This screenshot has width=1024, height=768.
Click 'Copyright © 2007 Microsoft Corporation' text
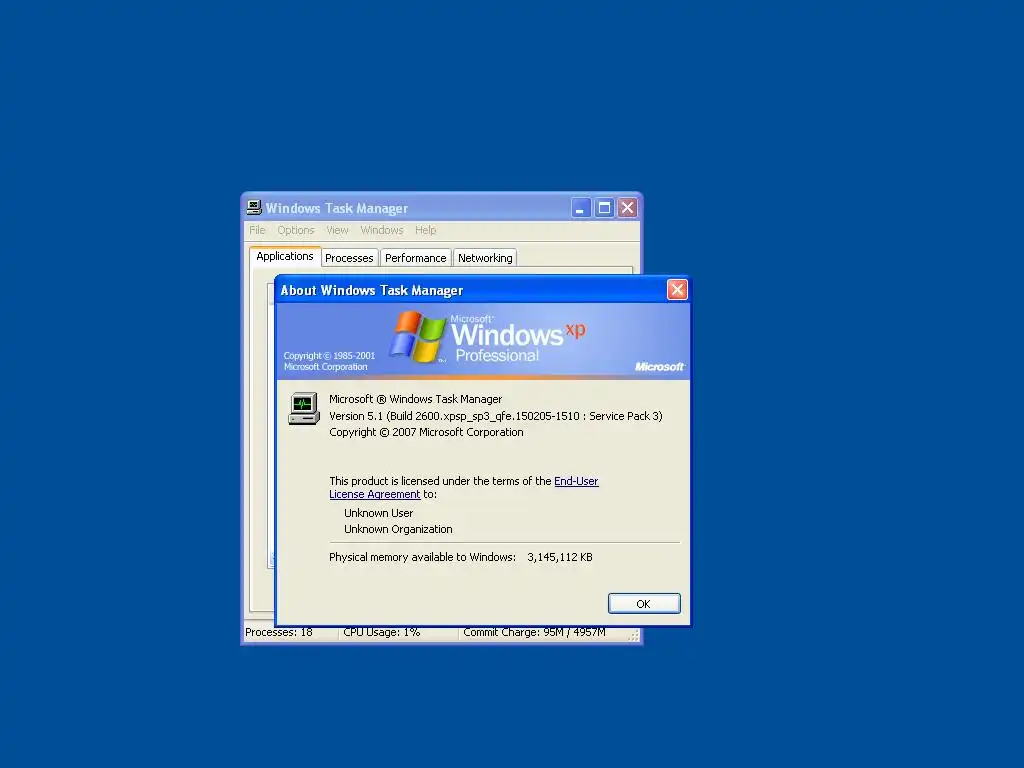pos(426,432)
